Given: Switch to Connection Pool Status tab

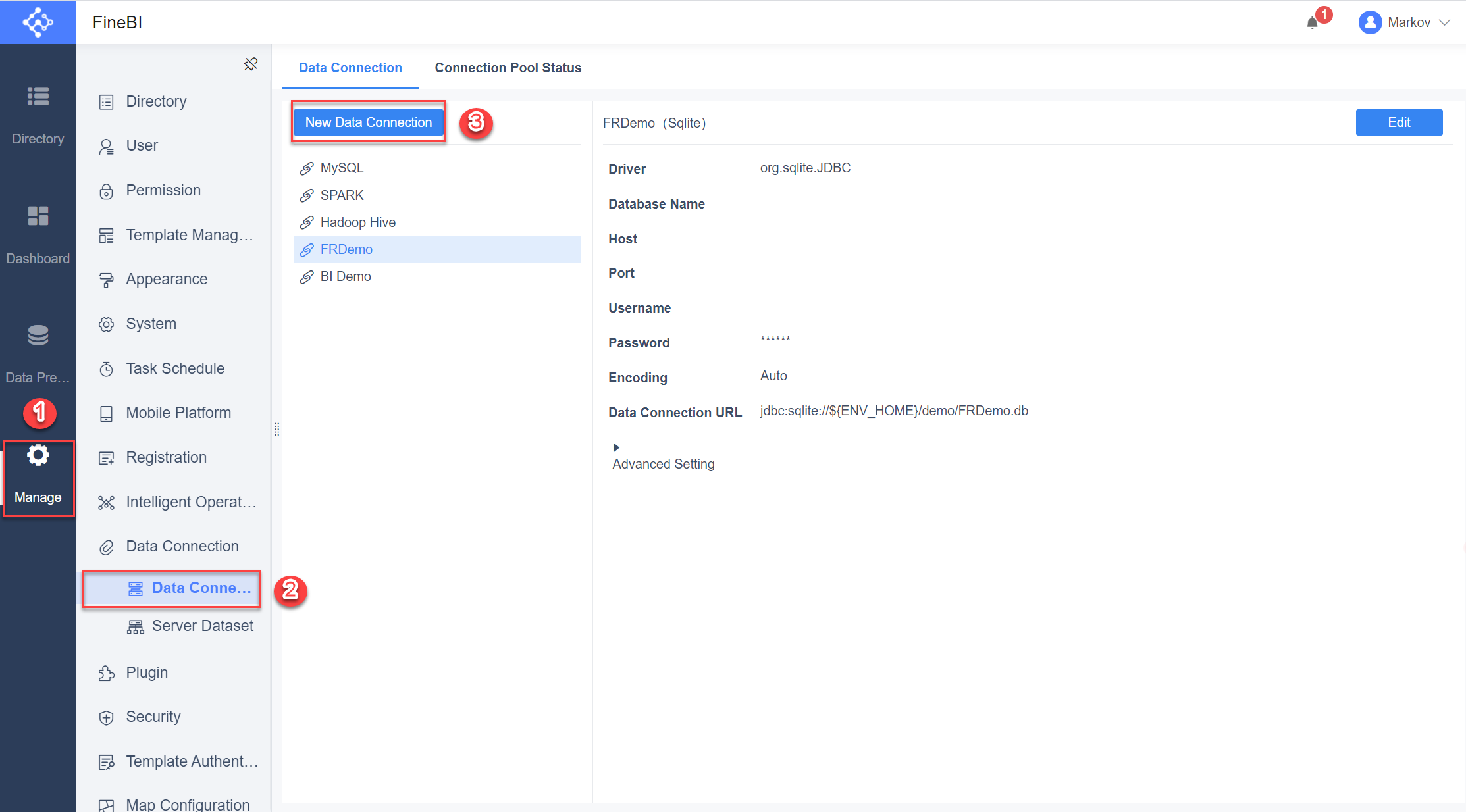Looking at the screenshot, I should pyautogui.click(x=508, y=68).
